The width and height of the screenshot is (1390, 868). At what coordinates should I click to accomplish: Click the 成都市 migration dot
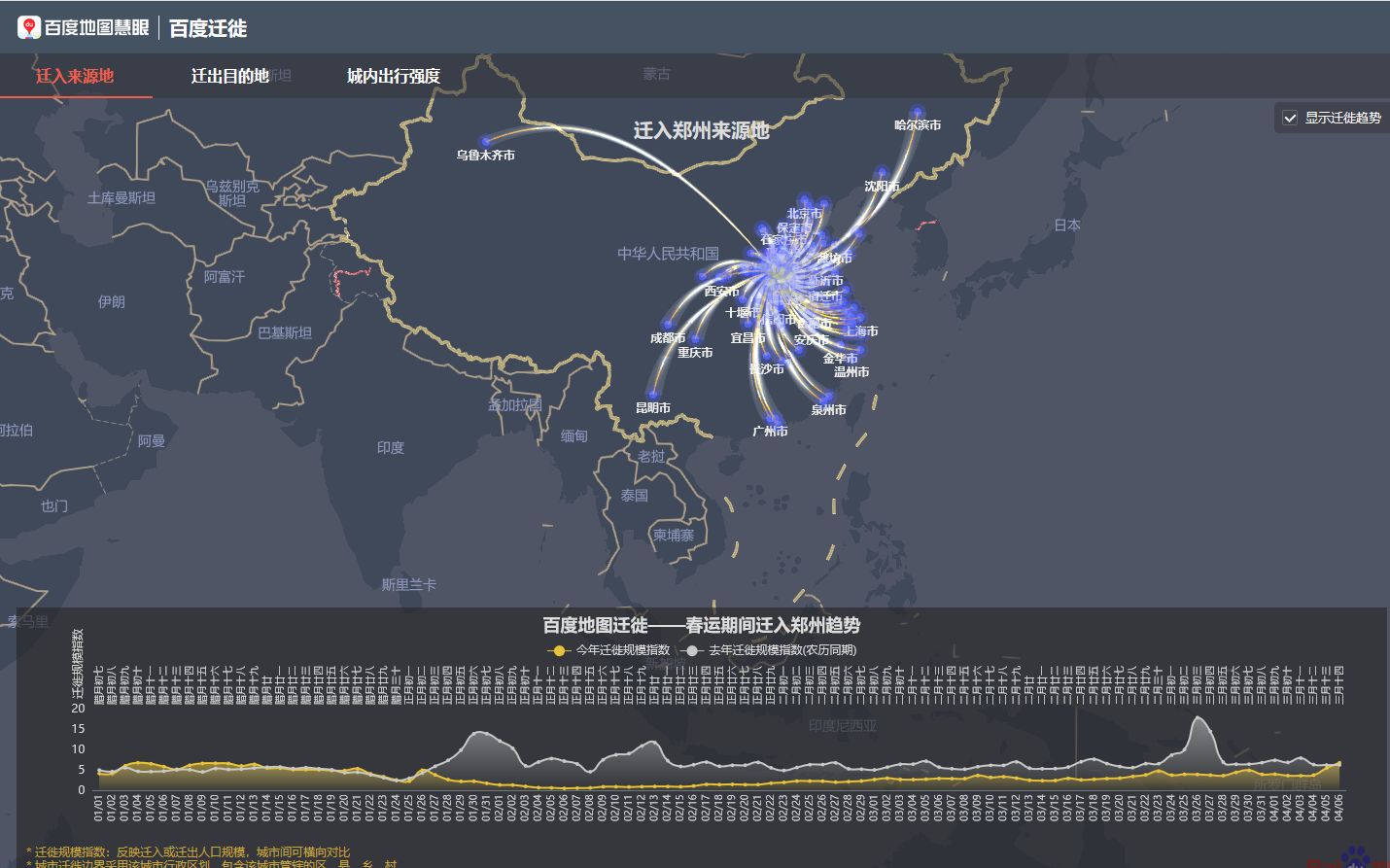point(669,324)
